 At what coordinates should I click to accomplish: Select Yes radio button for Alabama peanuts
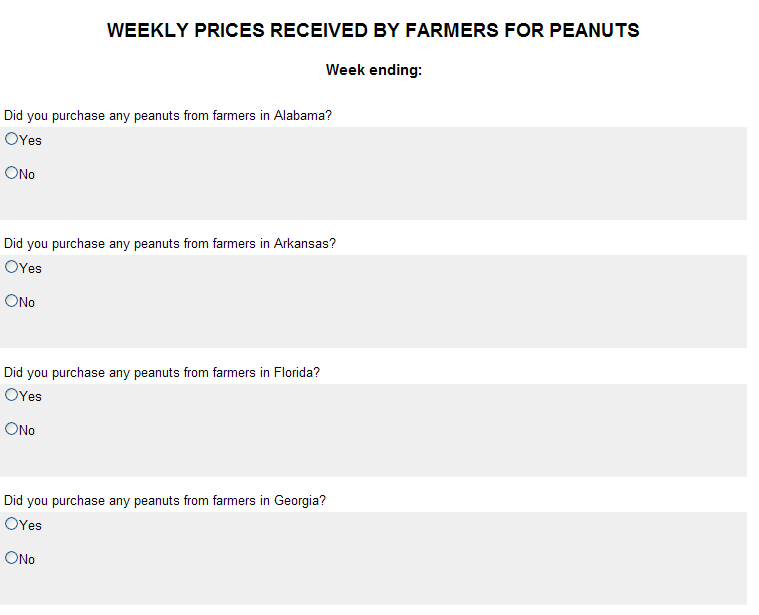(x=12, y=139)
